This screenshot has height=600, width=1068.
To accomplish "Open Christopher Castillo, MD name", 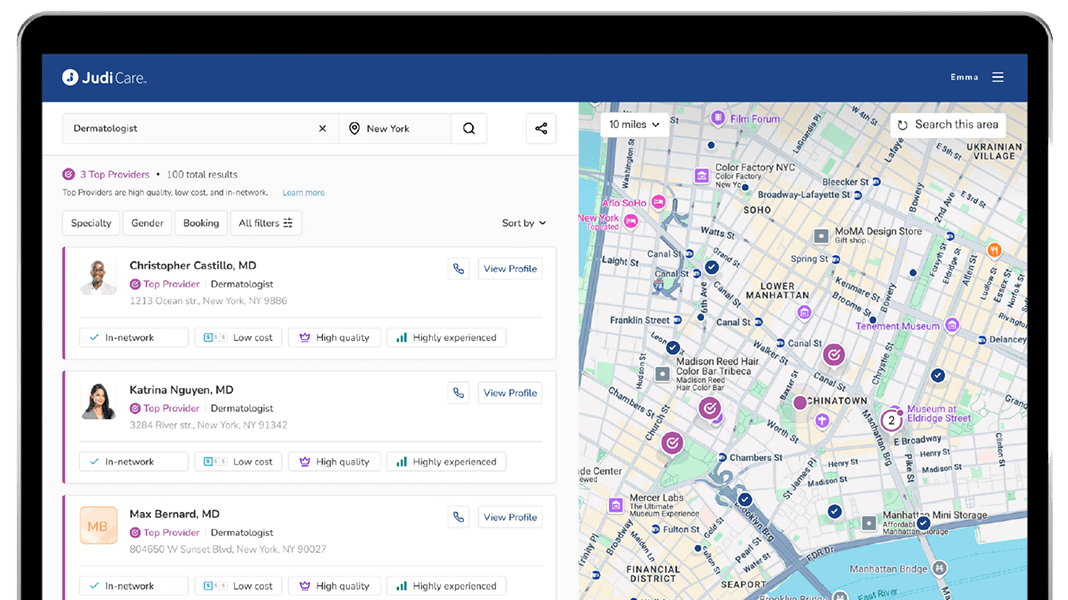I will click(193, 266).
